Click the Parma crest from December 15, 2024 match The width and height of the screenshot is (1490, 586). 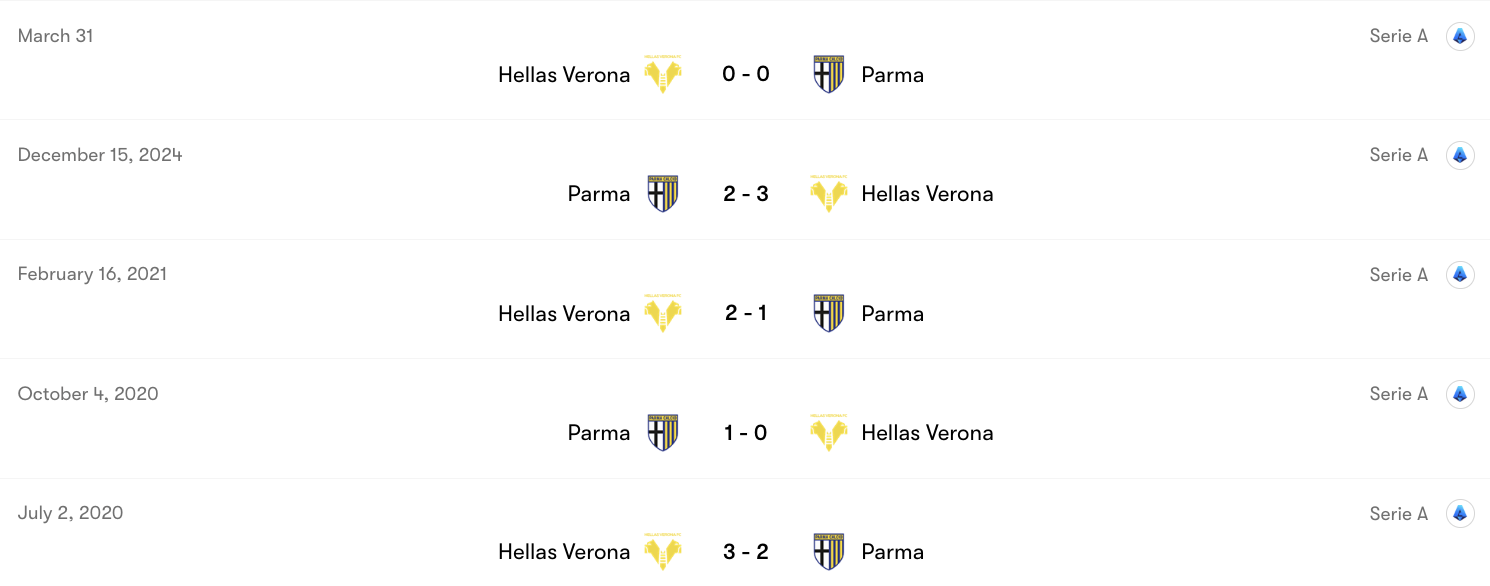point(663,192)
